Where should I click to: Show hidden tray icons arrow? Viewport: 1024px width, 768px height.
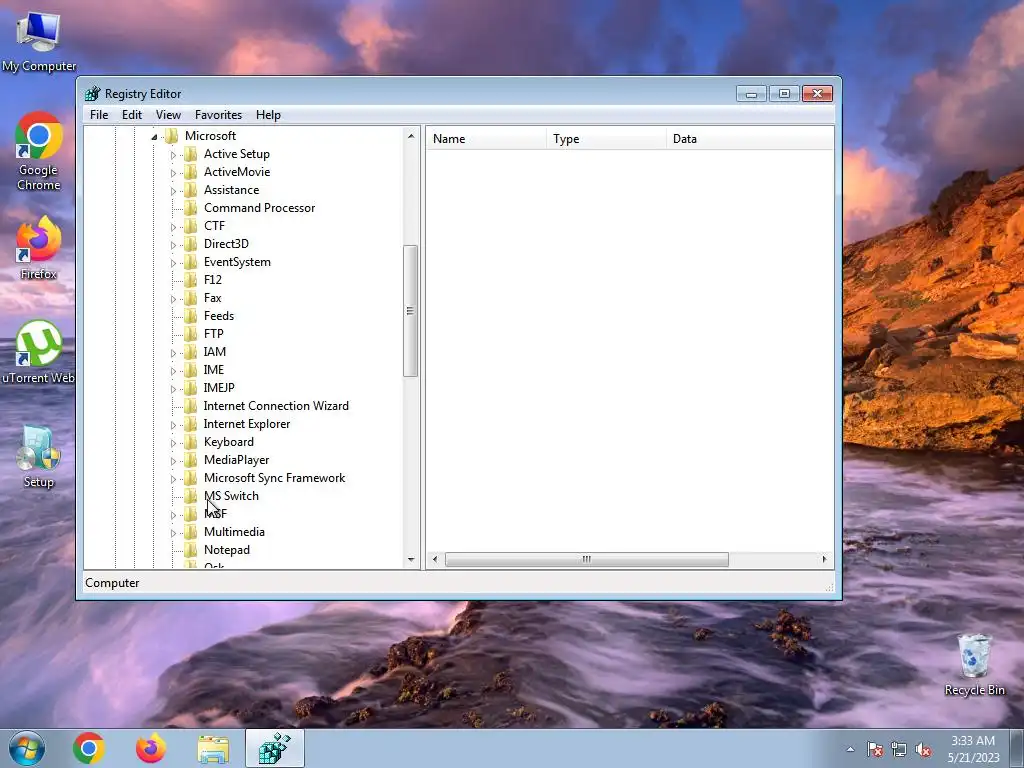click(x=850, y=749)
